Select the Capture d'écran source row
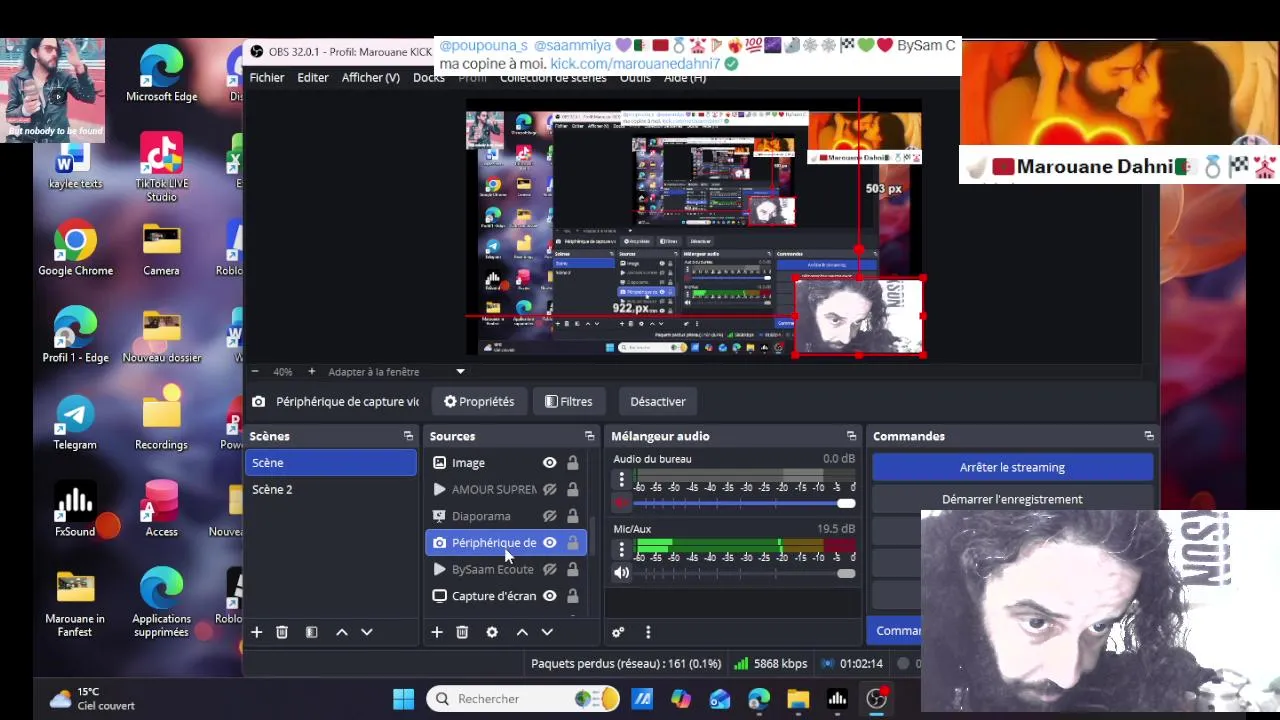Viewport: 1280px width, 720px height. tap(506, 596)
